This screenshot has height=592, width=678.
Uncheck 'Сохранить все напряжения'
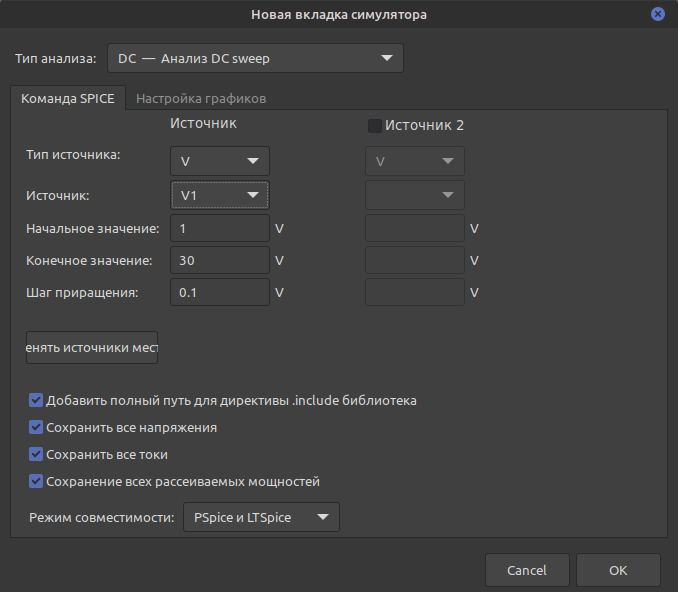[x=37, y=428]
